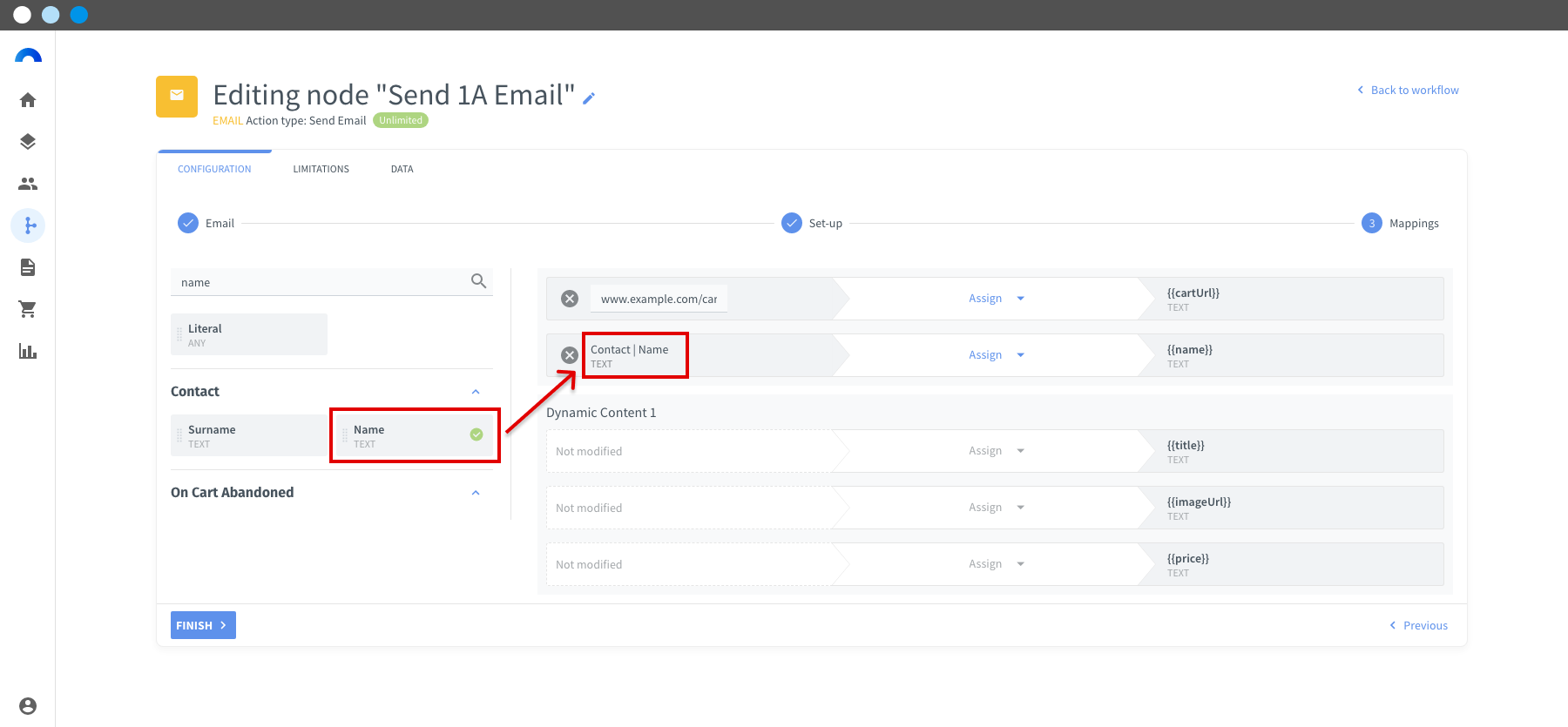Open the document icon in sidebar
The height and width of the screenshot is (727, 1568).
pyautogui.click(x=28, y=267)
